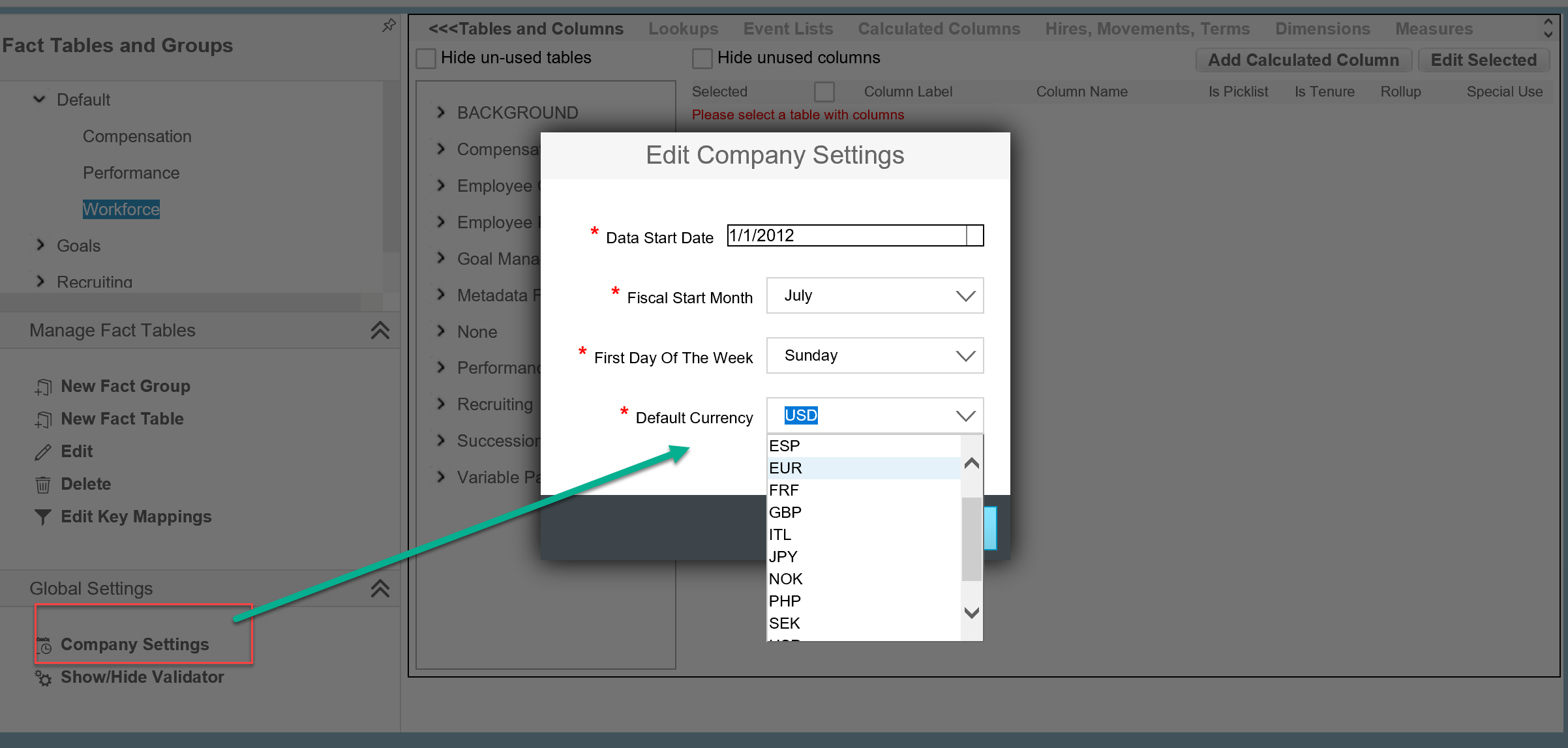Click Column Label header
This screenshot has width=1568, height=748.
click(908, 92)
